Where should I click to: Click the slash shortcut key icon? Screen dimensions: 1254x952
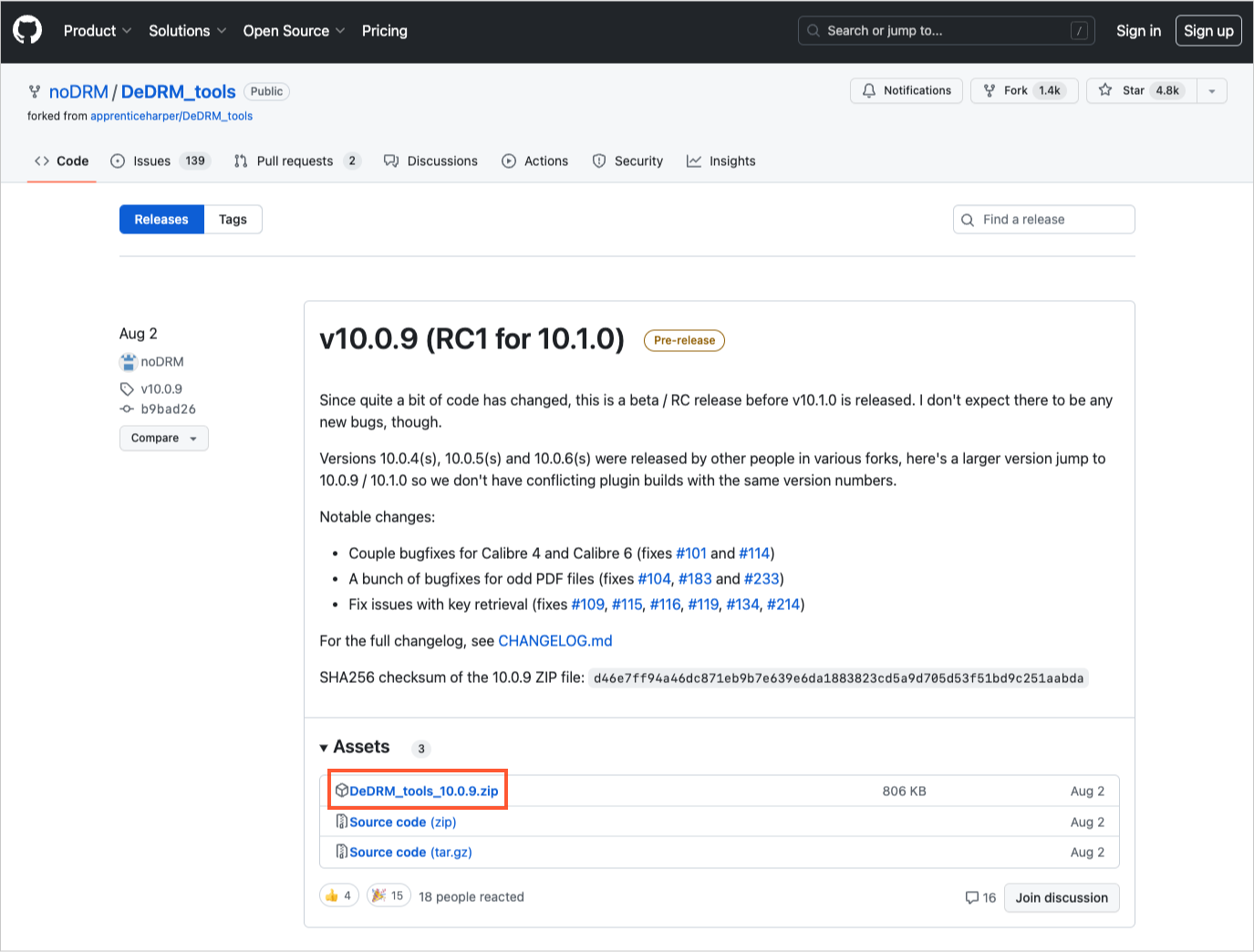tap(1079, 31)
